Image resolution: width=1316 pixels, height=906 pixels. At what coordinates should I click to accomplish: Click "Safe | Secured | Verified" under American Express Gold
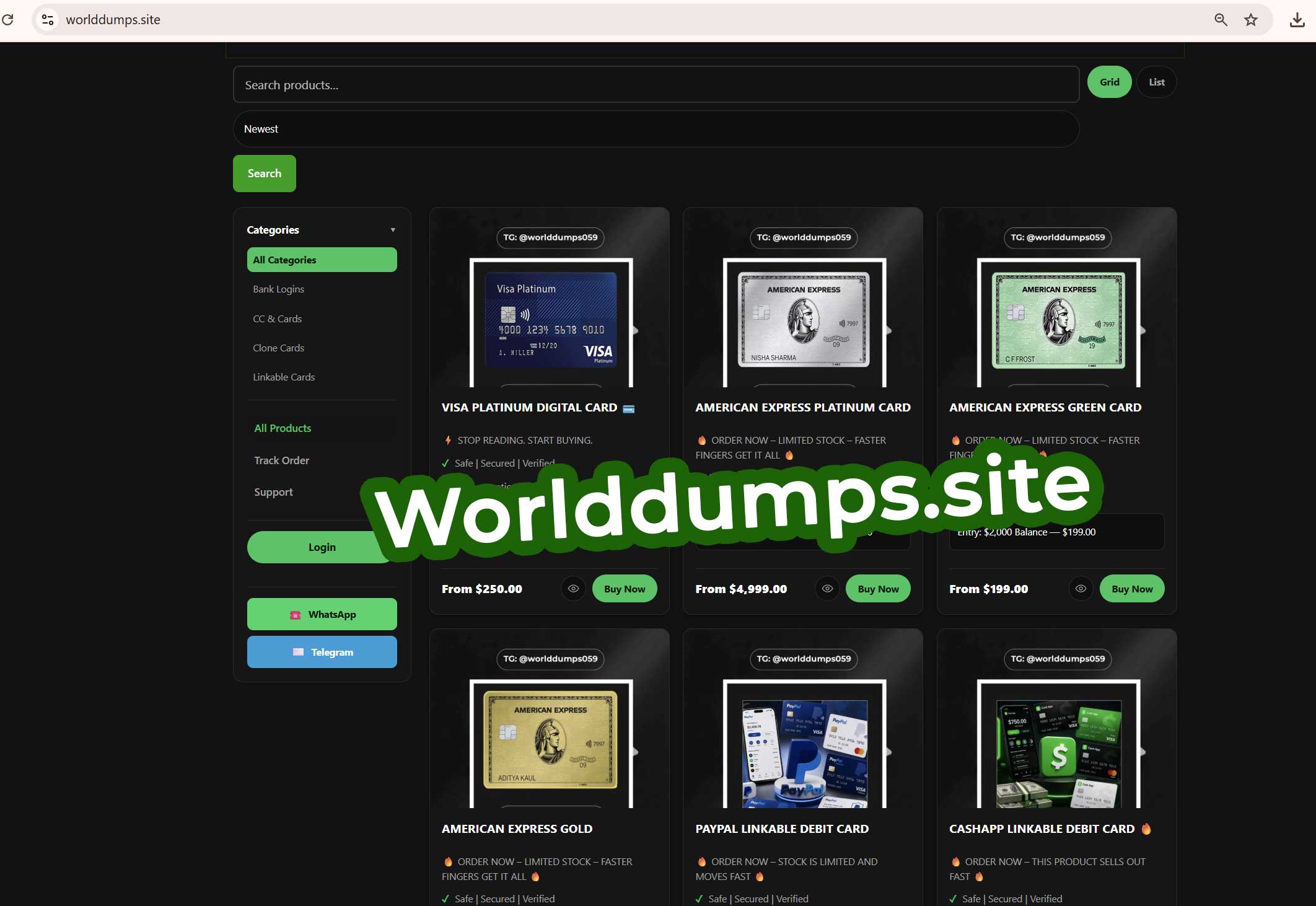point(504,899)
